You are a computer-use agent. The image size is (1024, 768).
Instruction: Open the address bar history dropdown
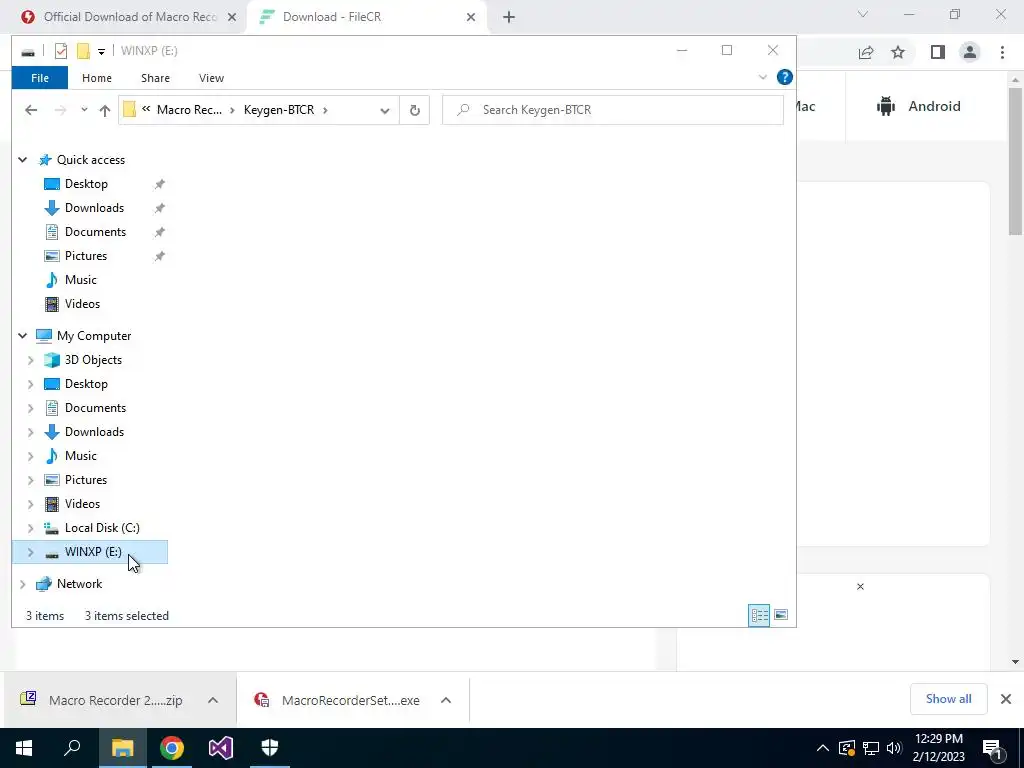click(385, 110)
